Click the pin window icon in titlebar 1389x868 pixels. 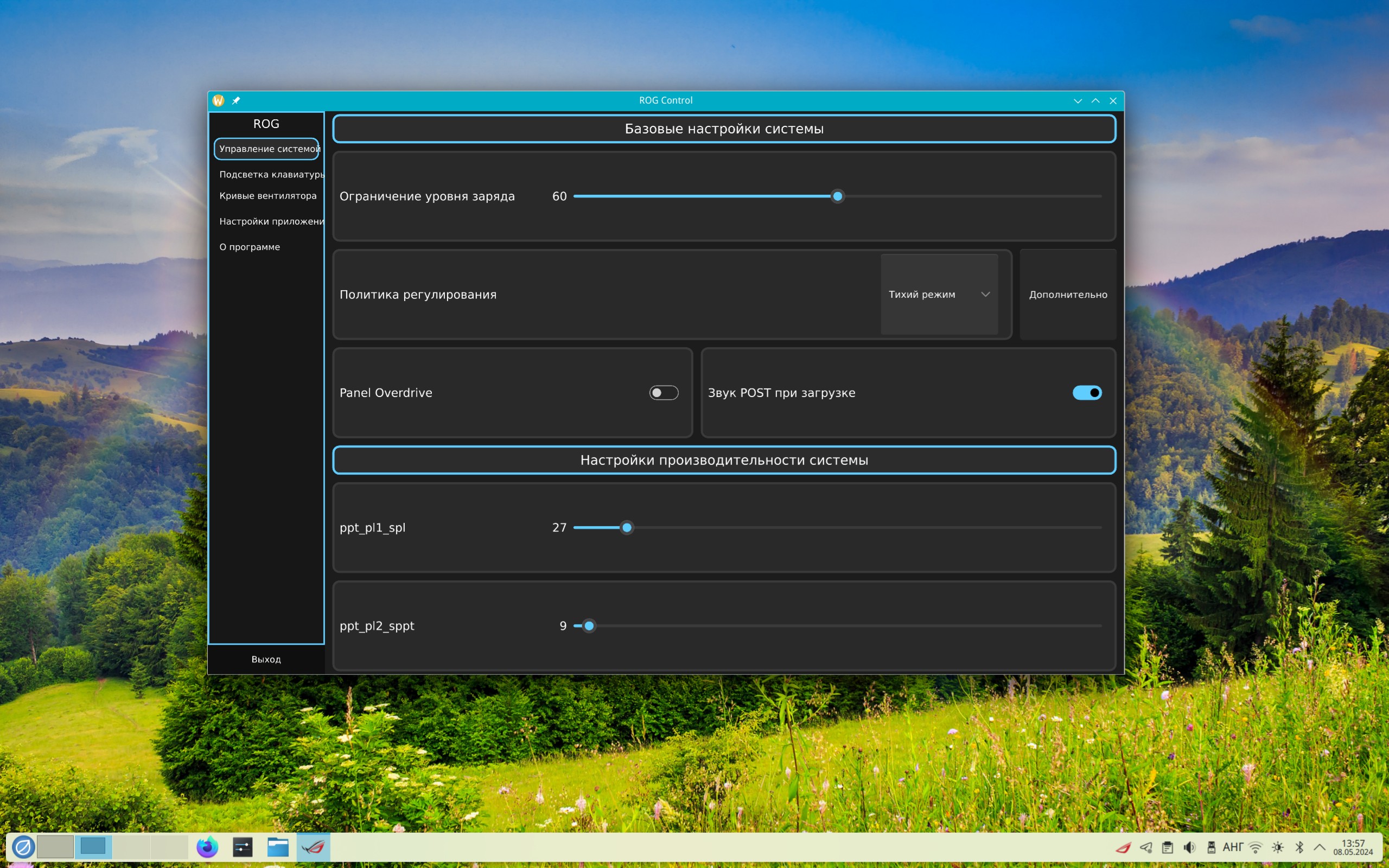coord(236,100)
